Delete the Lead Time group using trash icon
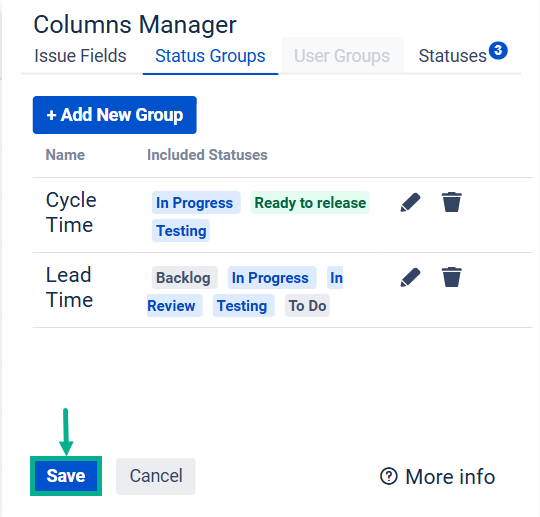540x517 pixels. pyautogui.click(x=451, y=277)
